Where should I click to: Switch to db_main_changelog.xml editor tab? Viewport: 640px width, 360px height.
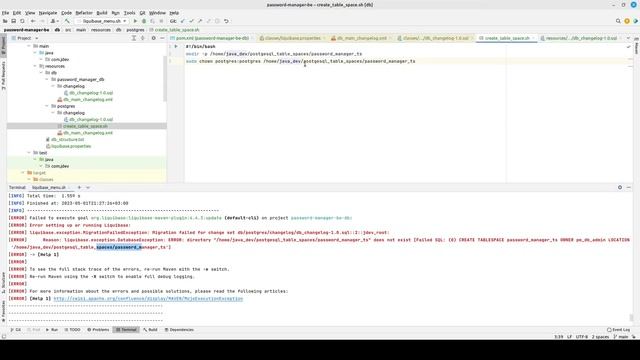point(361,38)
